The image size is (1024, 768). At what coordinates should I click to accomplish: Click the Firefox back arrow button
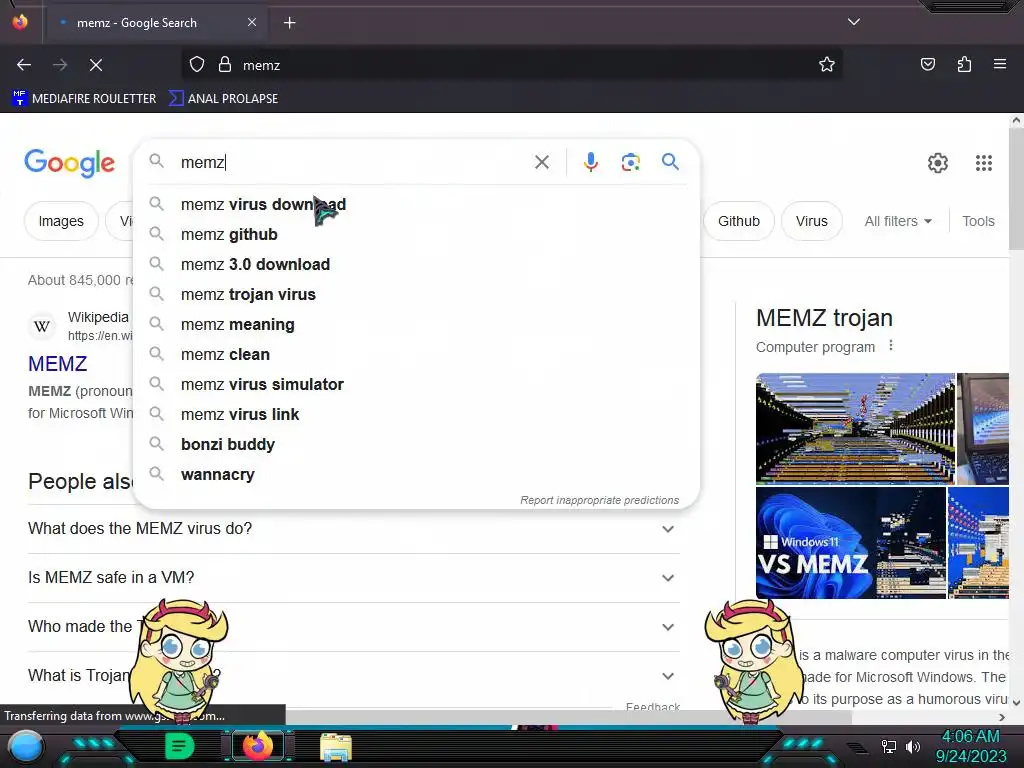pos(24,65)
